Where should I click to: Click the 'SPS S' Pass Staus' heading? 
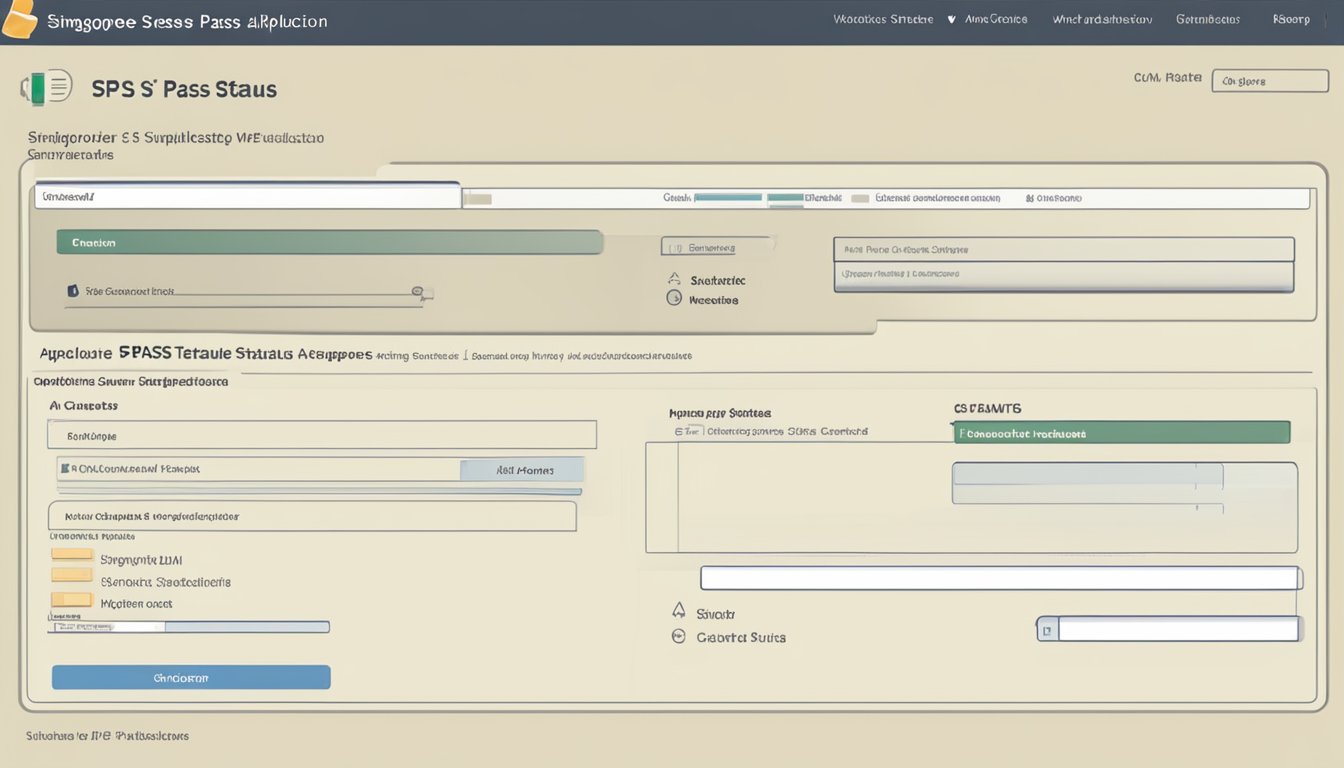(x=184, y=89)
